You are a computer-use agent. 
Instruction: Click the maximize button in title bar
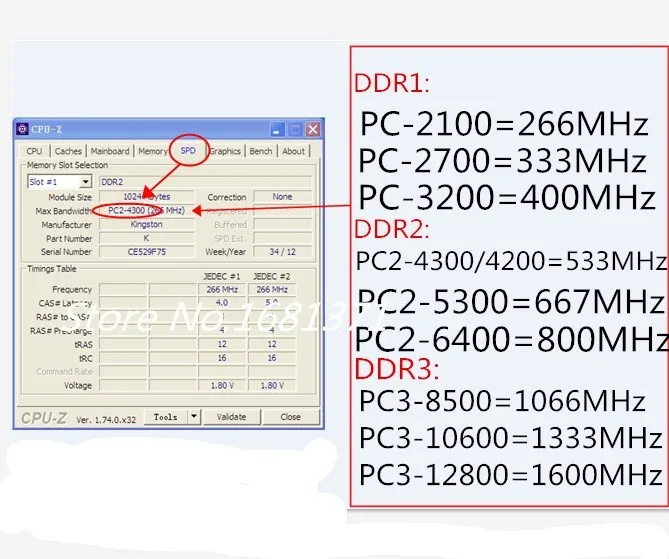pyautogui.click(x=294, y=129)
